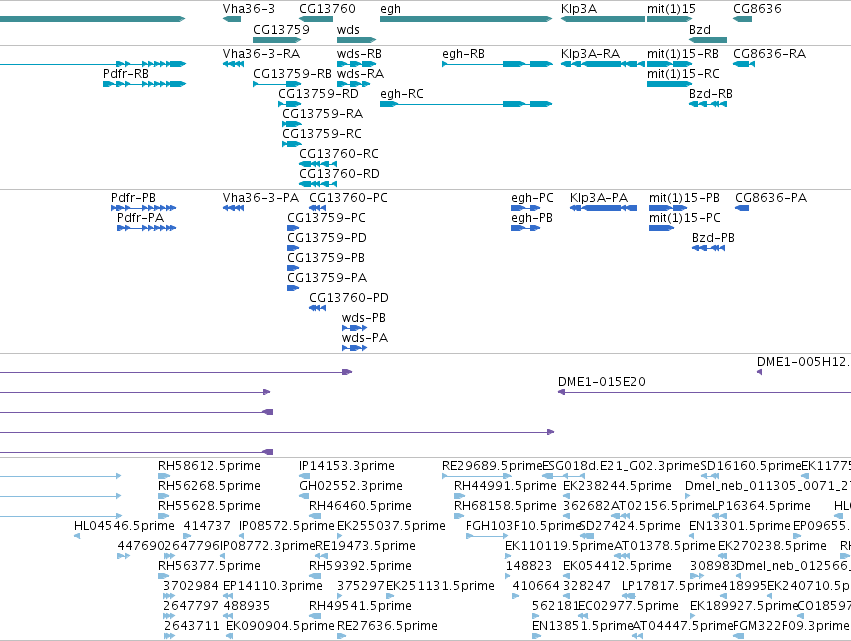Select the RH58612.5prime EST label
Viewport: 851px width, 641px height.
click(209, 466)
